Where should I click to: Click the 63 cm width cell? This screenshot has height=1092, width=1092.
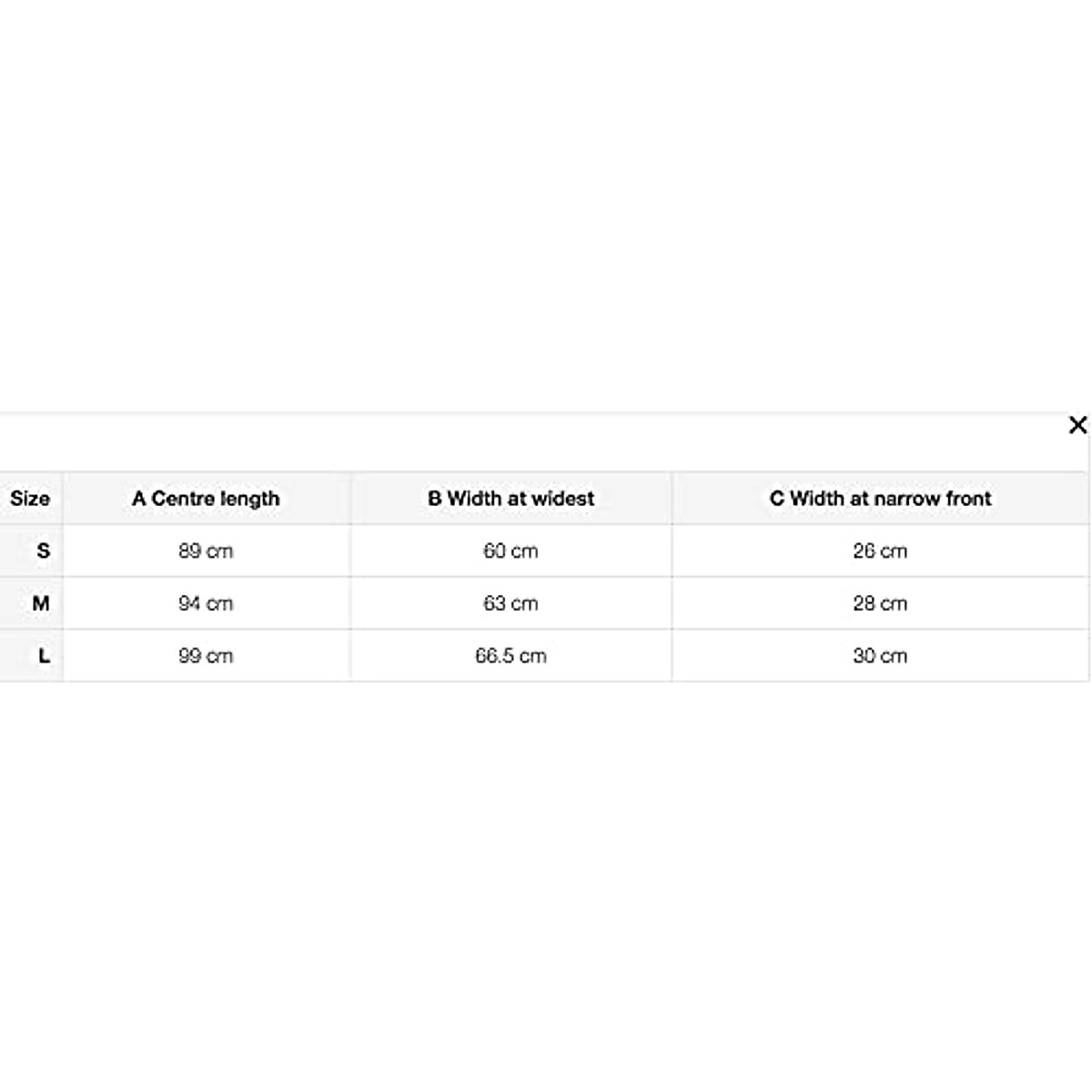pos(511,603)
